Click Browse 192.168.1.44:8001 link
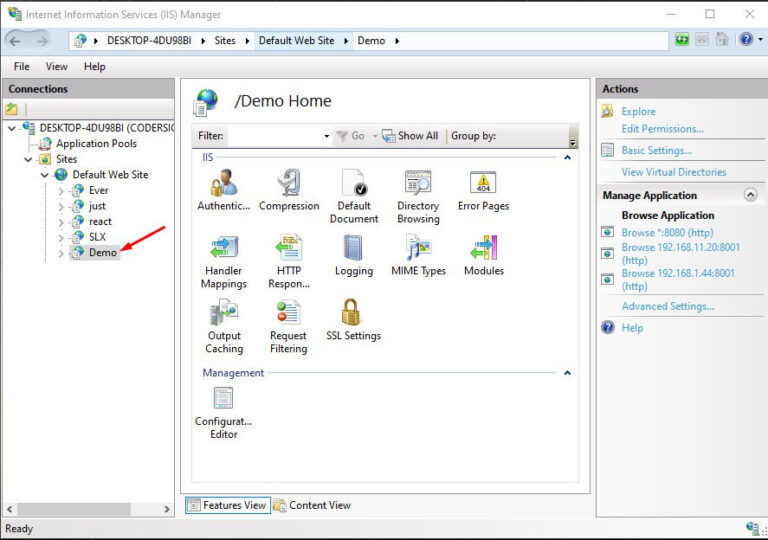 678,279
